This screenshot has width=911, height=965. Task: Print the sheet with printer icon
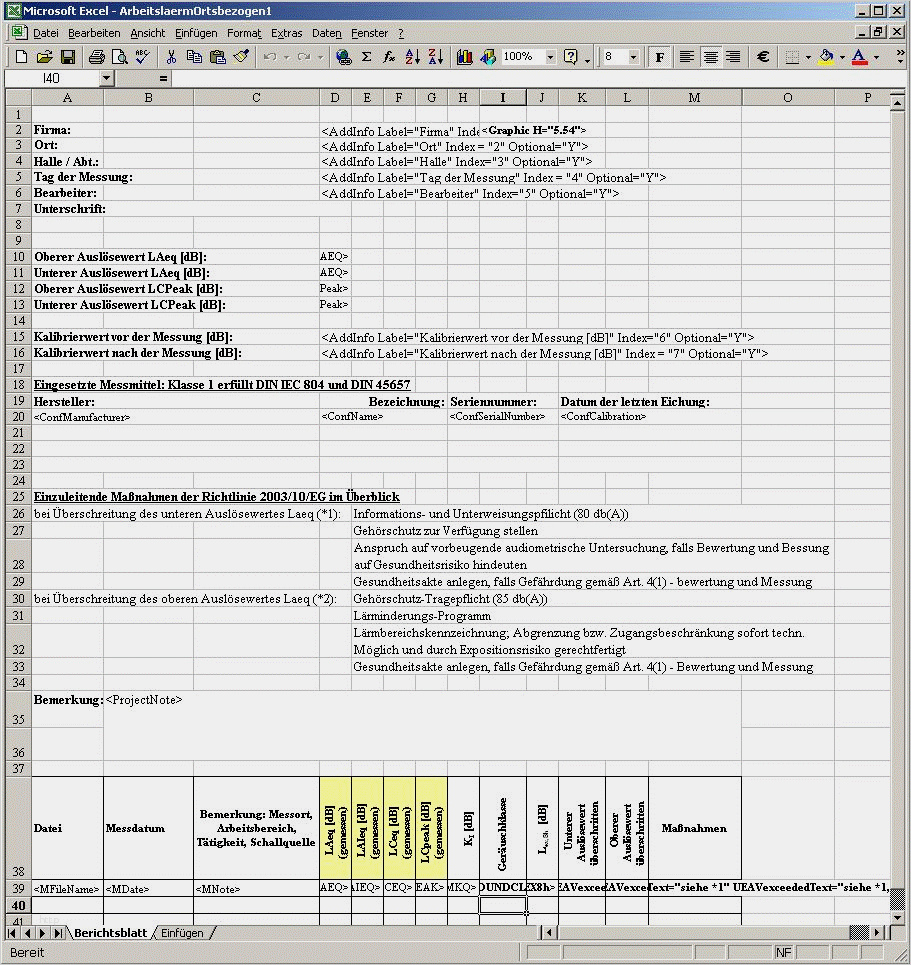click(97, 57)
